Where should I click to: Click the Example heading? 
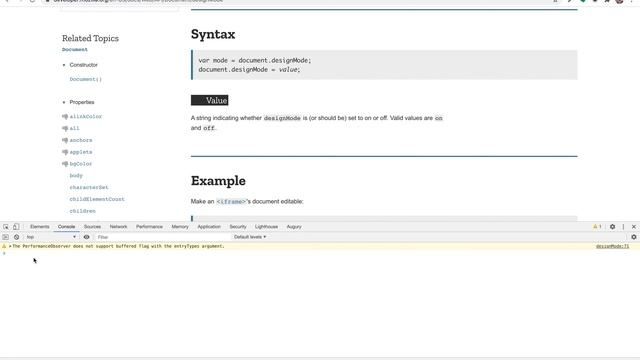(x=218, y=181)
